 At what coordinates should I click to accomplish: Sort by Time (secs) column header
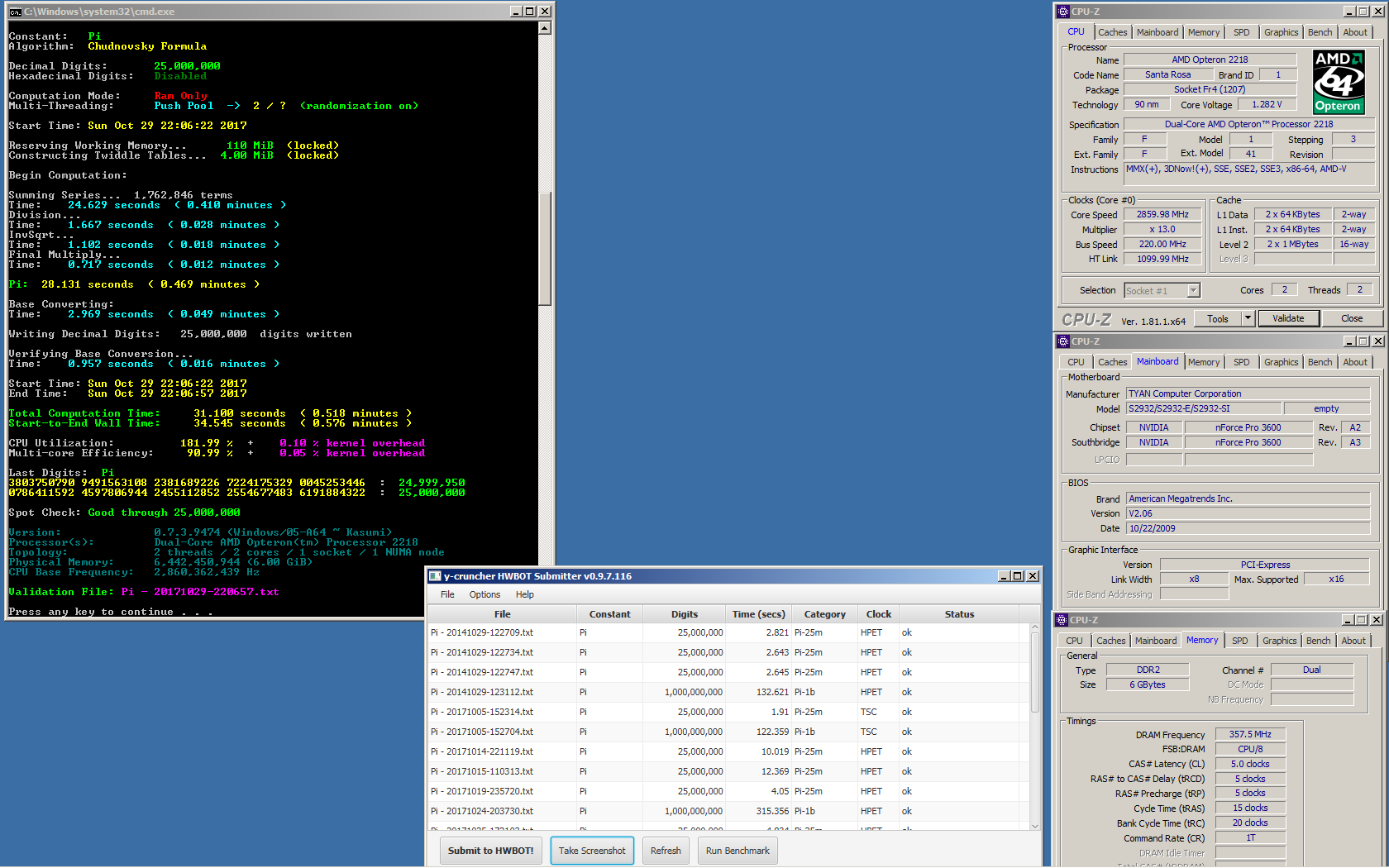pyautogui.click(x=759, y=614)
